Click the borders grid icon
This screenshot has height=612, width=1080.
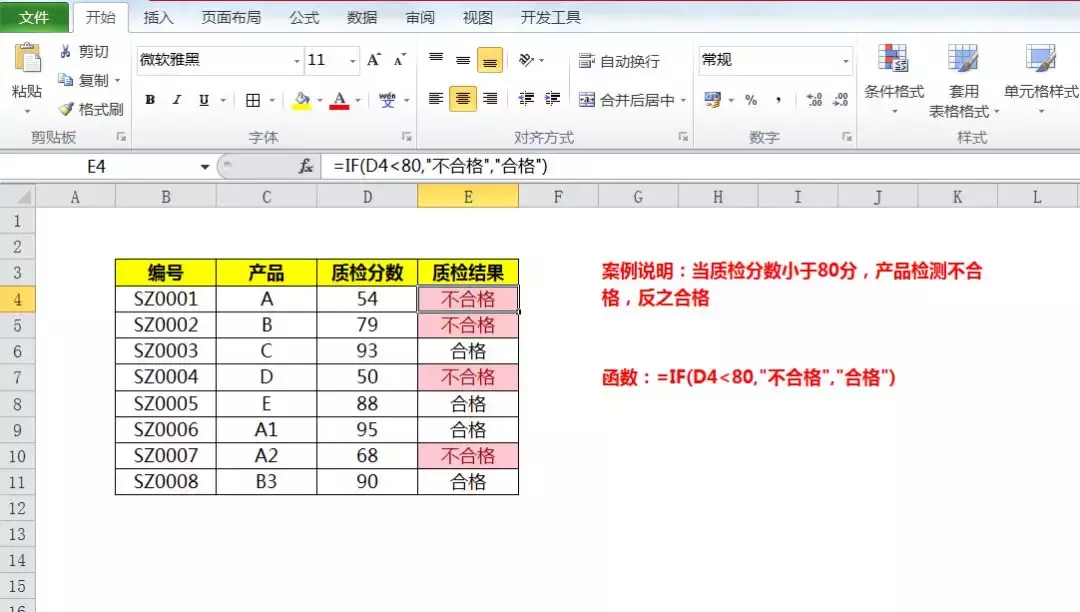[253, 101]
